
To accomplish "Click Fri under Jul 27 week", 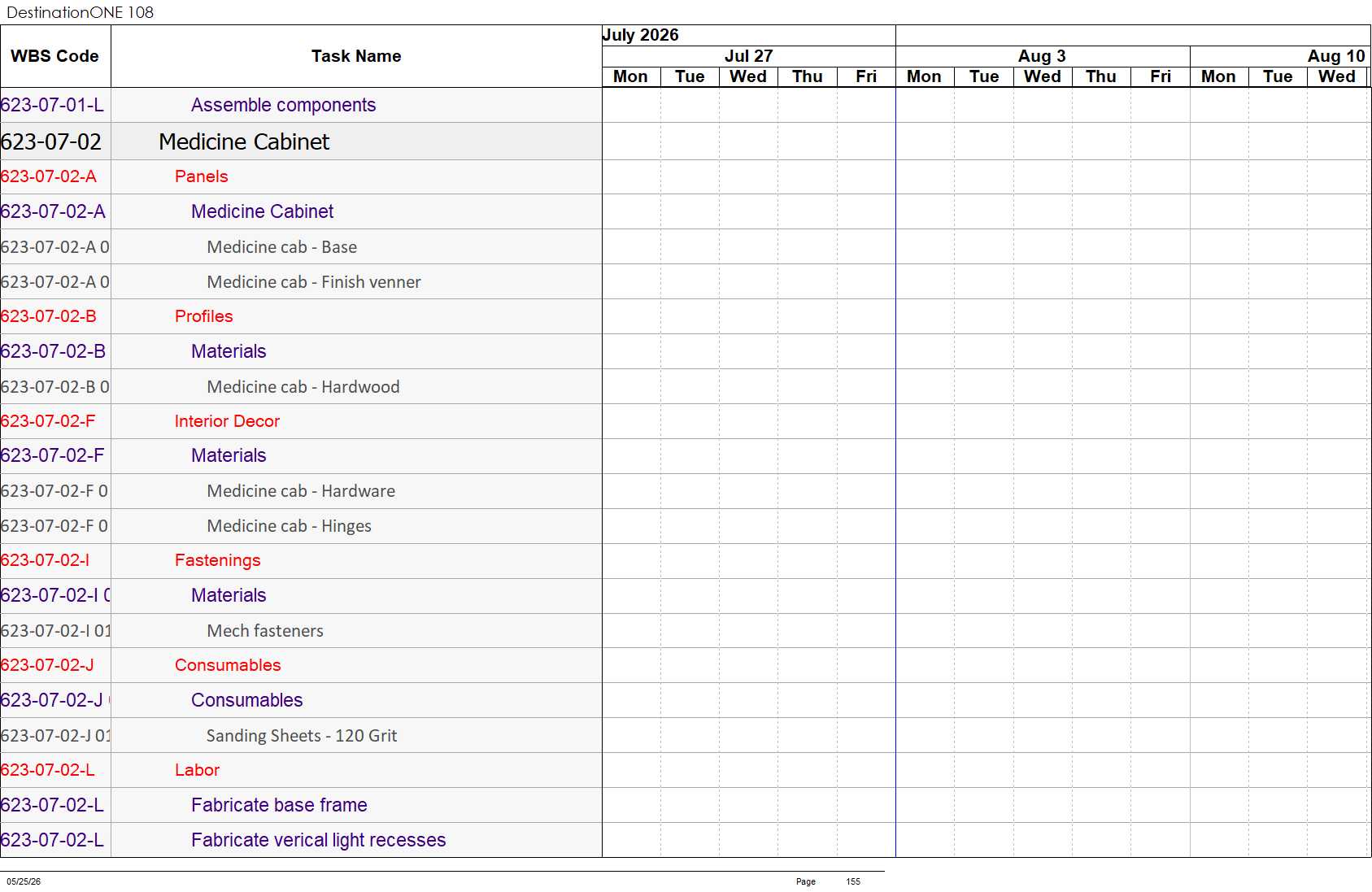I will (866, 76).
